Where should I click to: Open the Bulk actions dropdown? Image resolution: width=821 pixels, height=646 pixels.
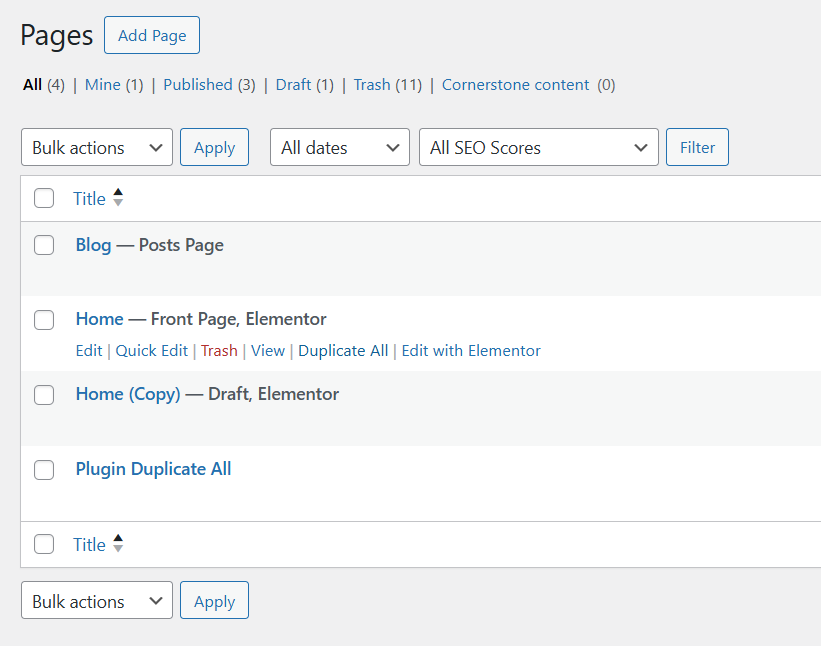96,147
